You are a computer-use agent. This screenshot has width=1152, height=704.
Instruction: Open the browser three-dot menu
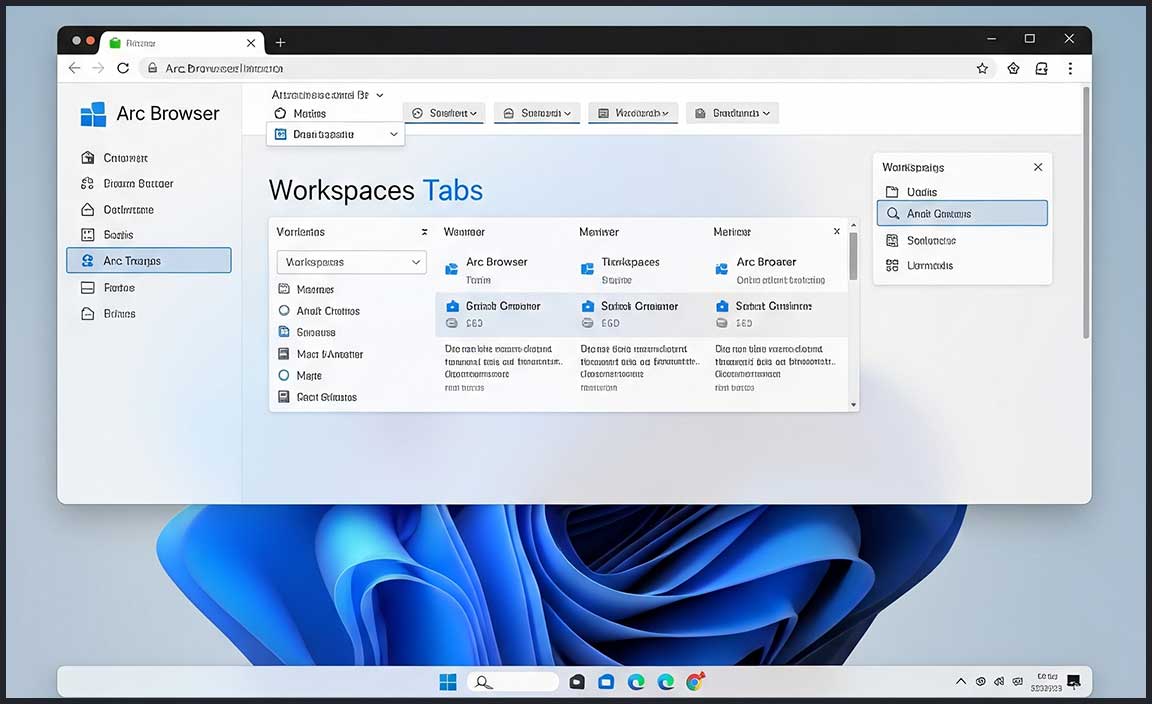(x=1070, y=68)
